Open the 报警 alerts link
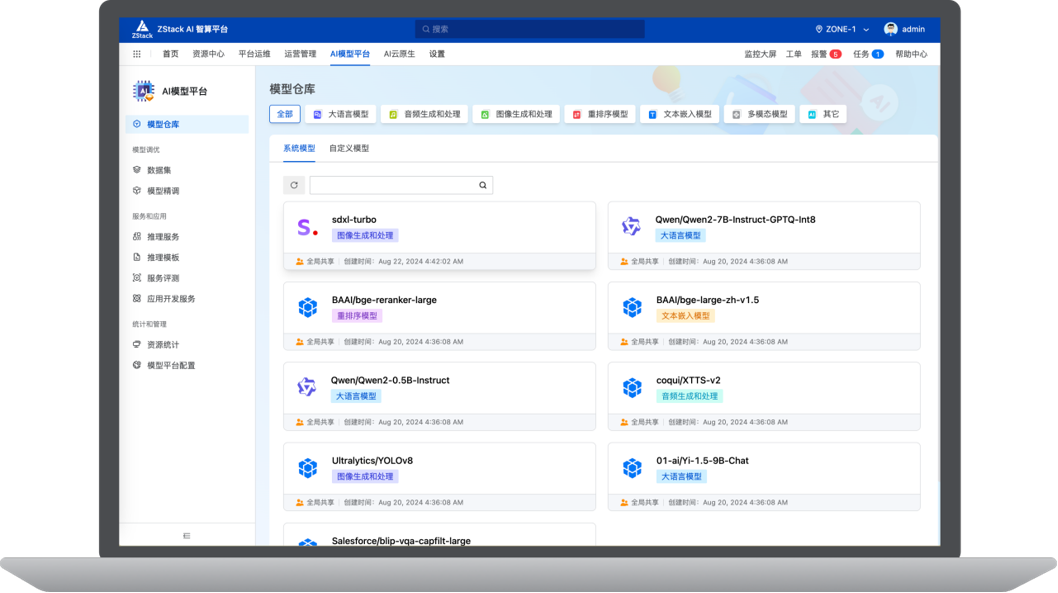Viewport: 1058px width, 593px height. point(826,54)
